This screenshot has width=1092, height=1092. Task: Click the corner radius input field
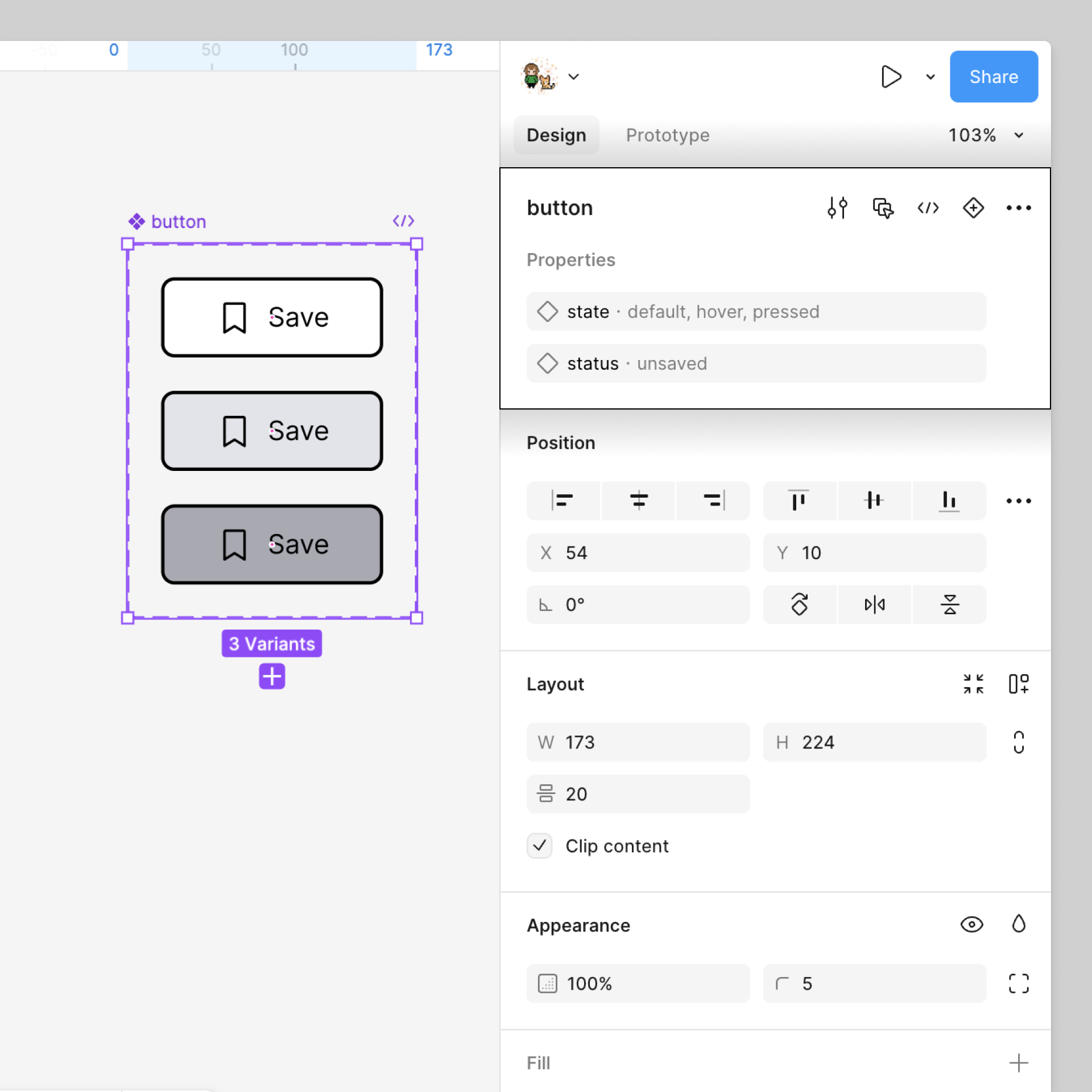coord(874,983)
